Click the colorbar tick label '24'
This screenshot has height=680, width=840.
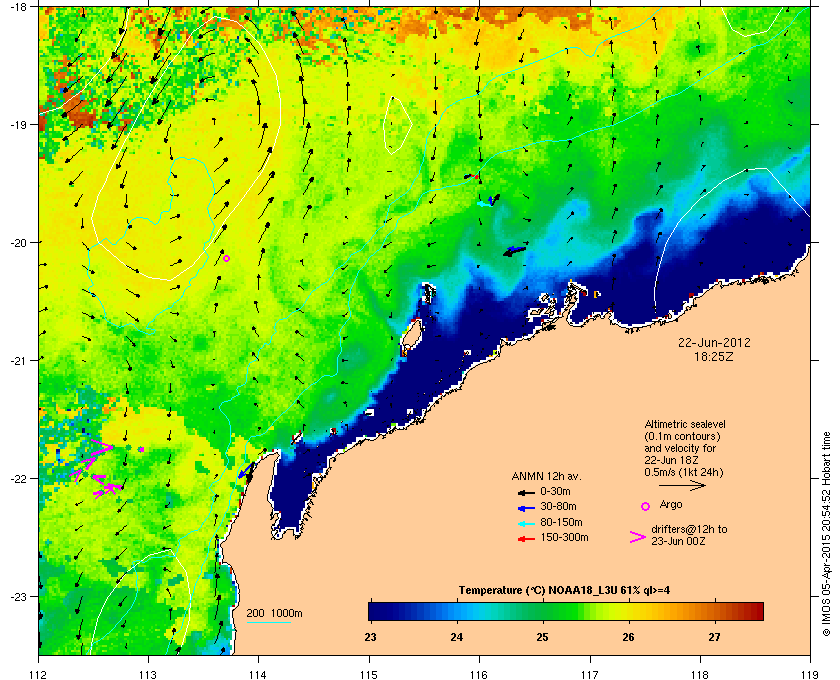(456, 637)
